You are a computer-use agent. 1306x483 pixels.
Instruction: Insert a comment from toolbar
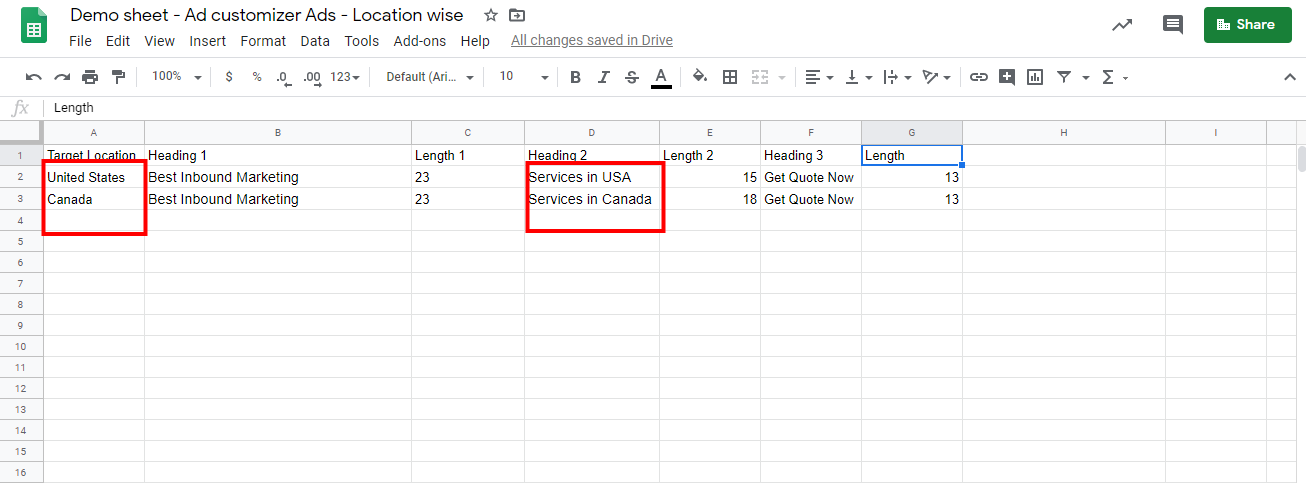1007,77
